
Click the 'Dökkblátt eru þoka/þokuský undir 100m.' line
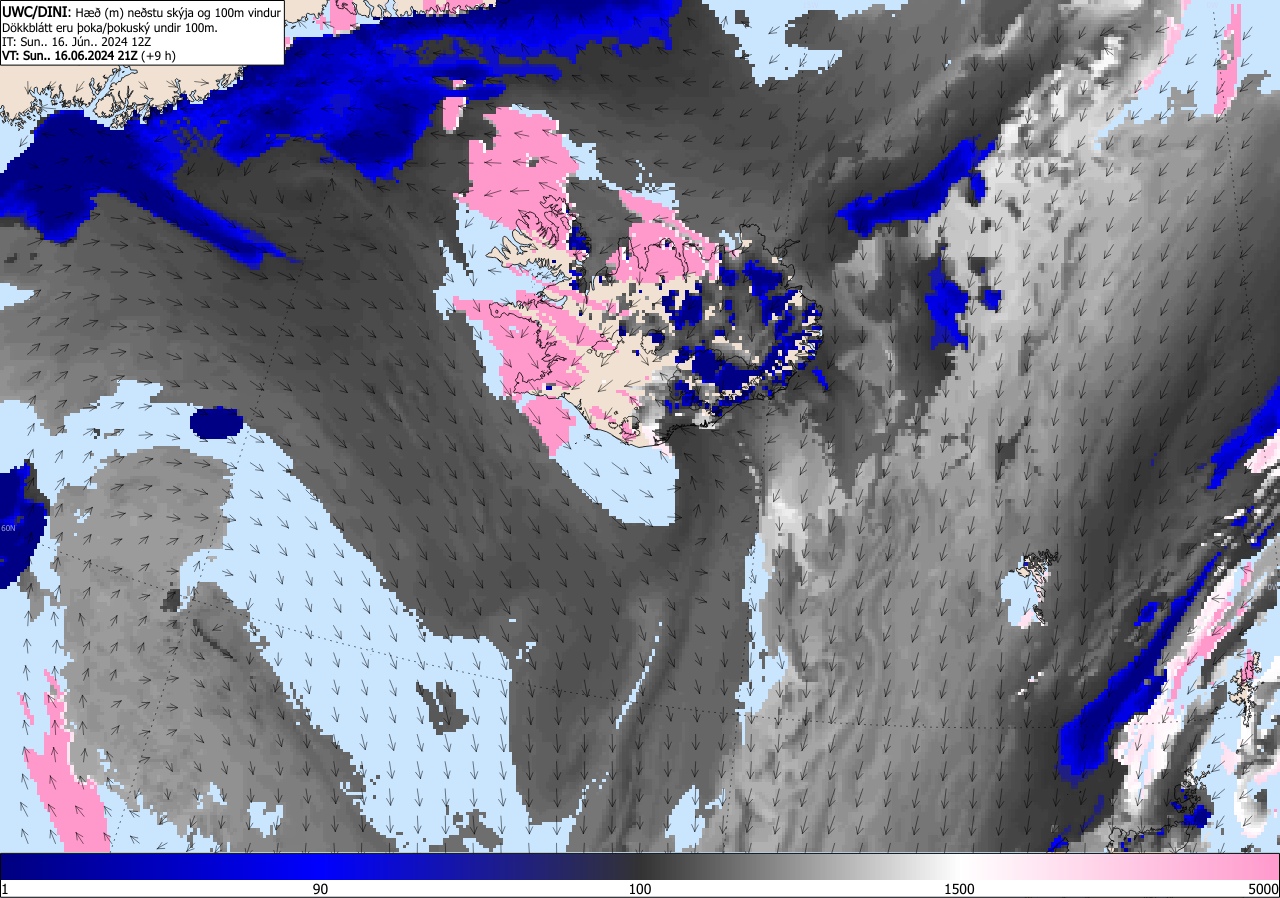(x=109, y=28)
